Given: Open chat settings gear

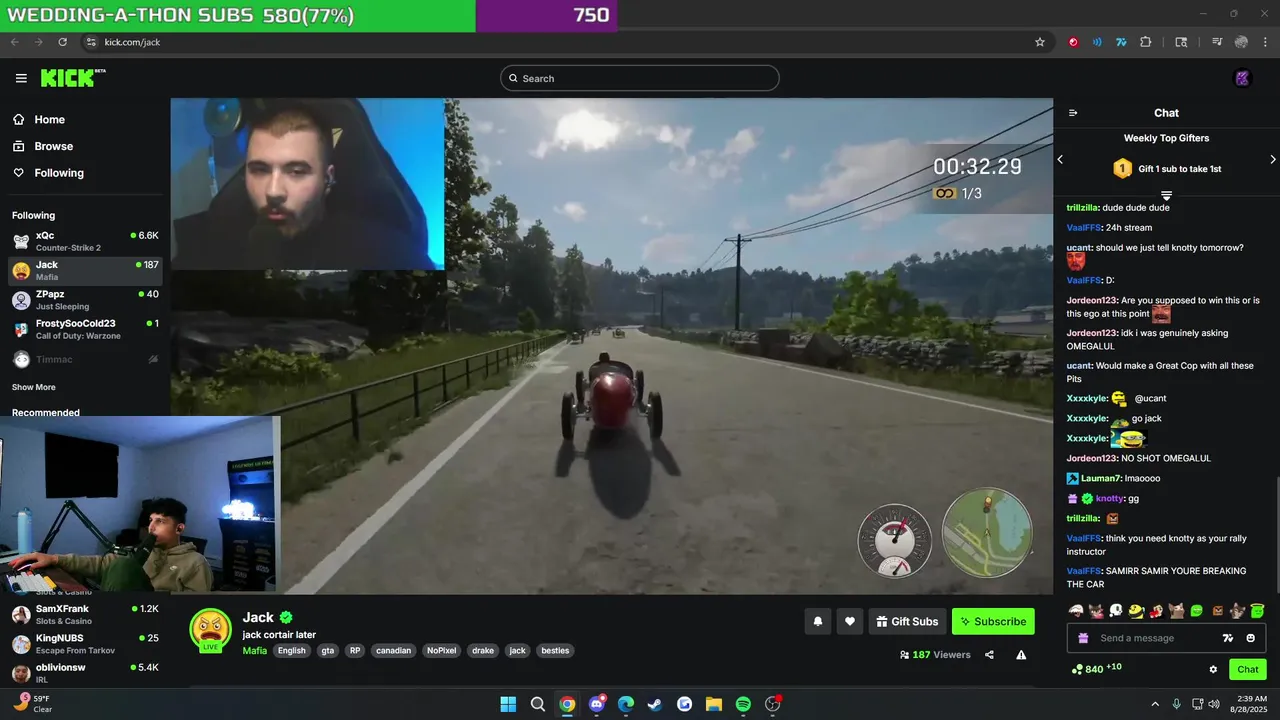Looking at the screenshot, I should point(1213,670).
